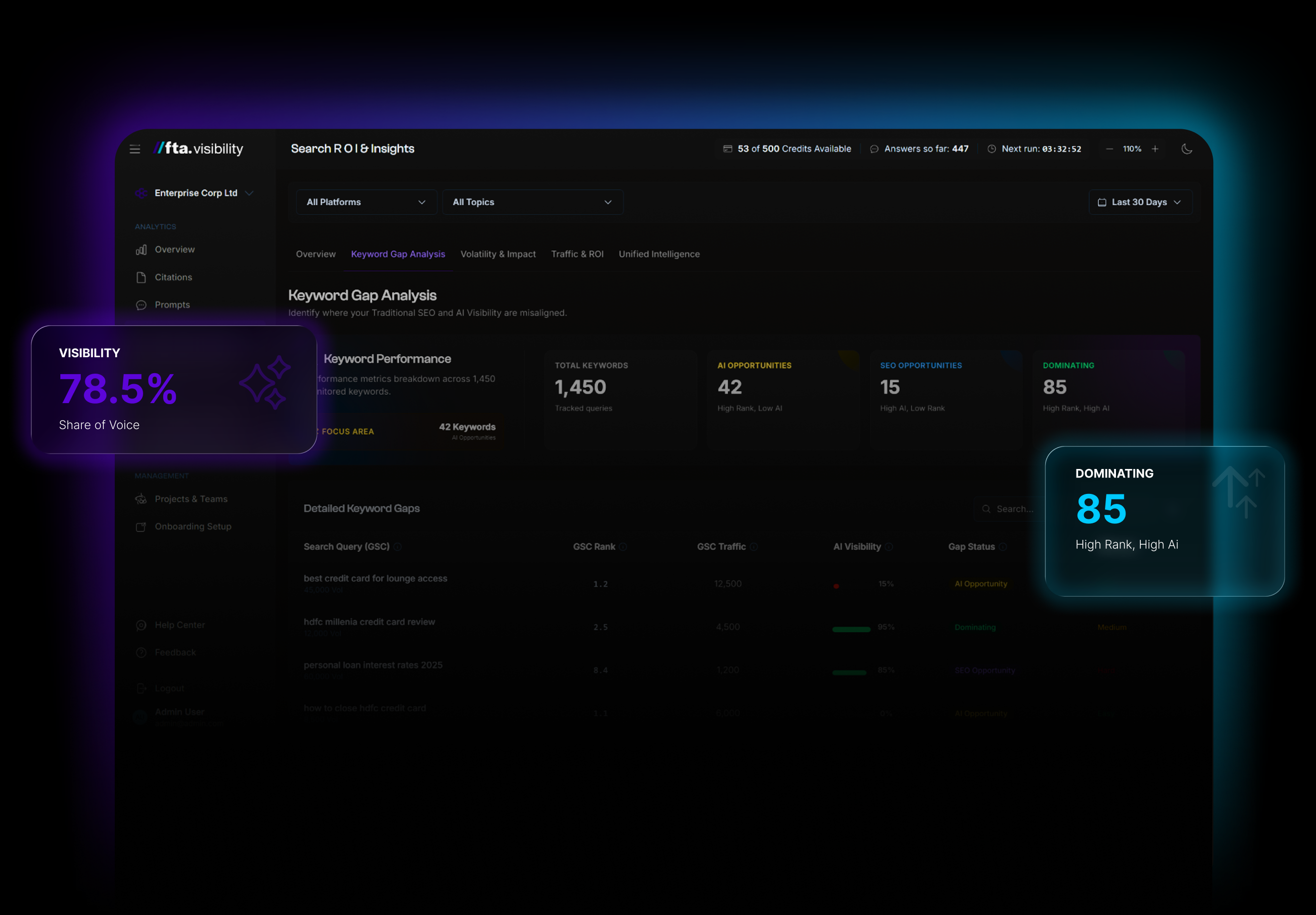Click Search Query (GSC) info icon
The height and width of the screenshot is (915, 1316).
(x=398, y=547)
